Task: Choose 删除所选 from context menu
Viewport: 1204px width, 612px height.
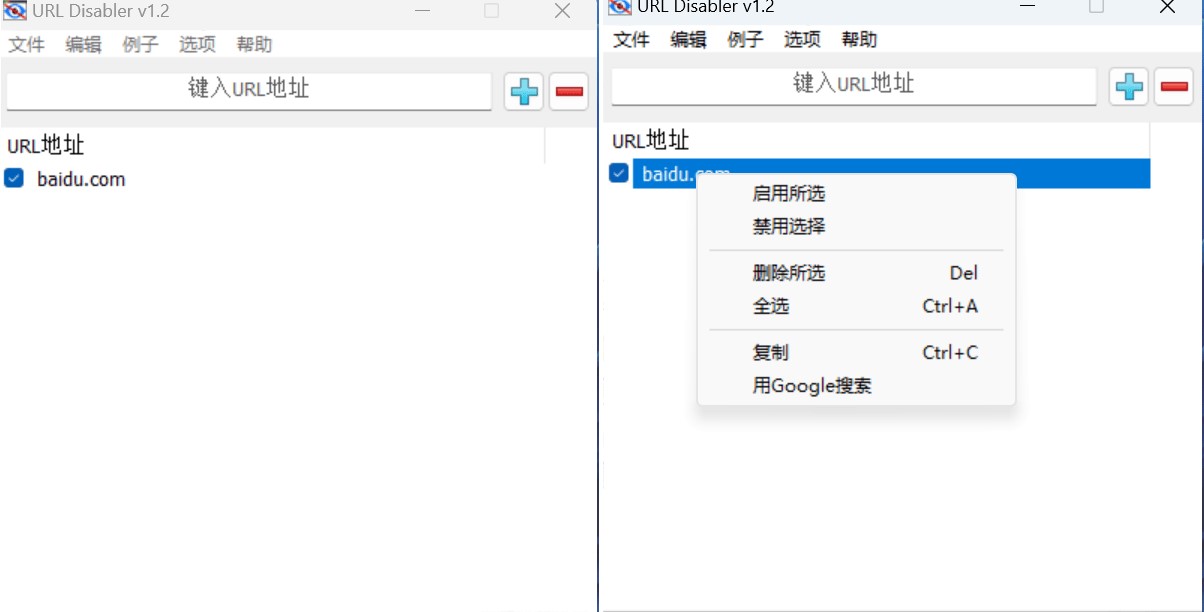Action: 856,273
